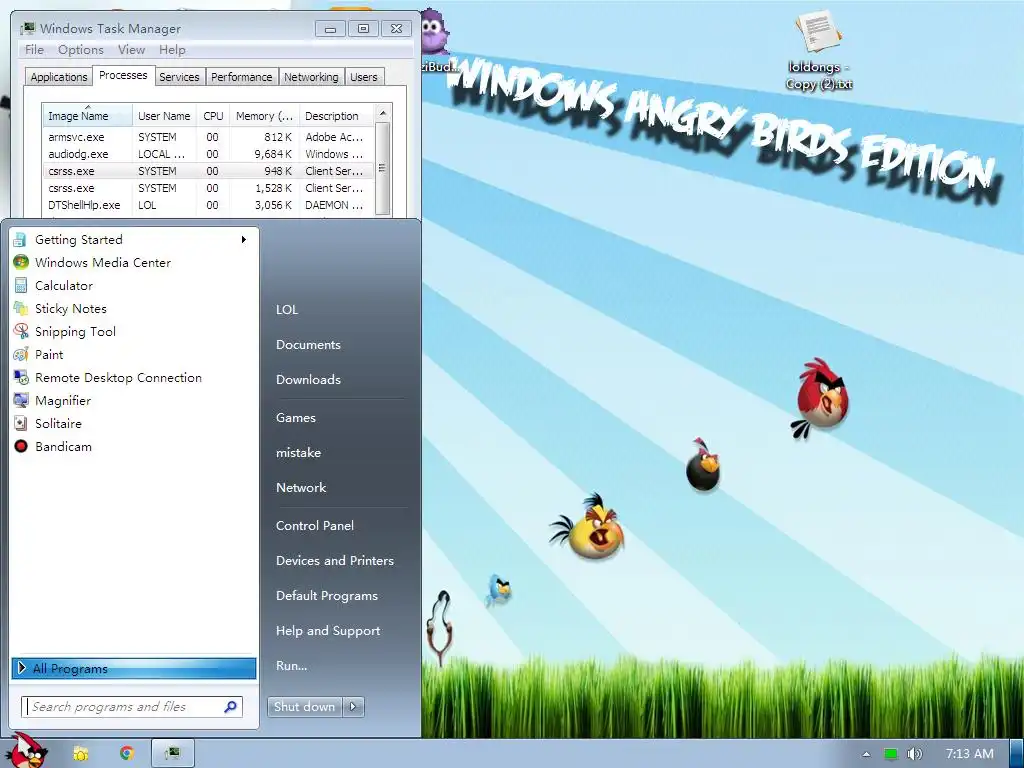Open the File menu in Task Manager

click(34, 50)
